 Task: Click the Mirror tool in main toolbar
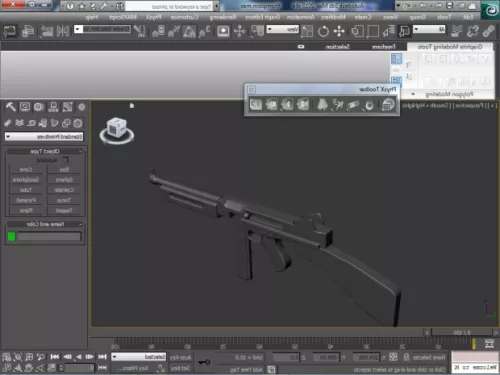(x=63, y=31)
